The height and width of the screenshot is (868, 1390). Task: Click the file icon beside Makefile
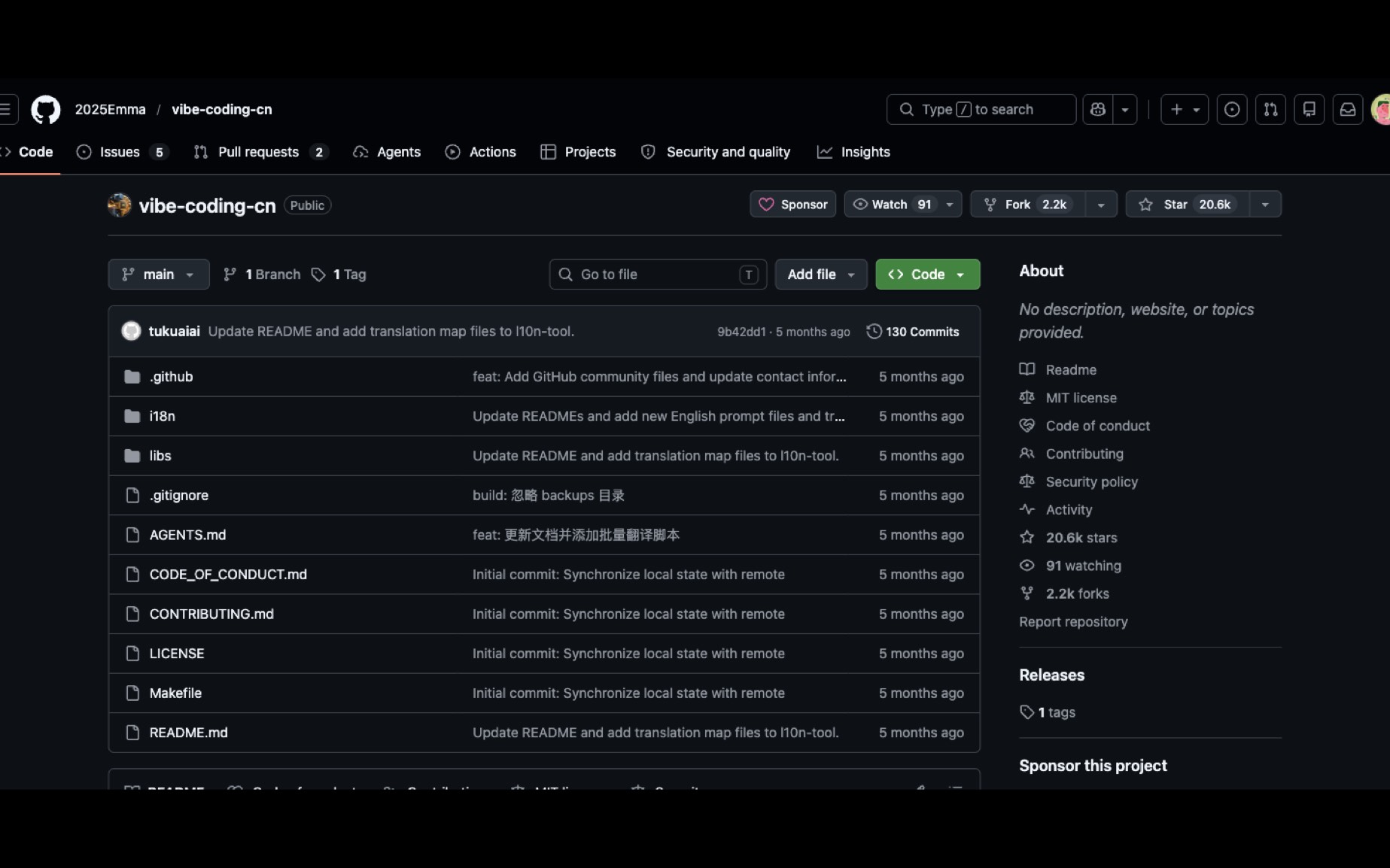coord(132,693)
